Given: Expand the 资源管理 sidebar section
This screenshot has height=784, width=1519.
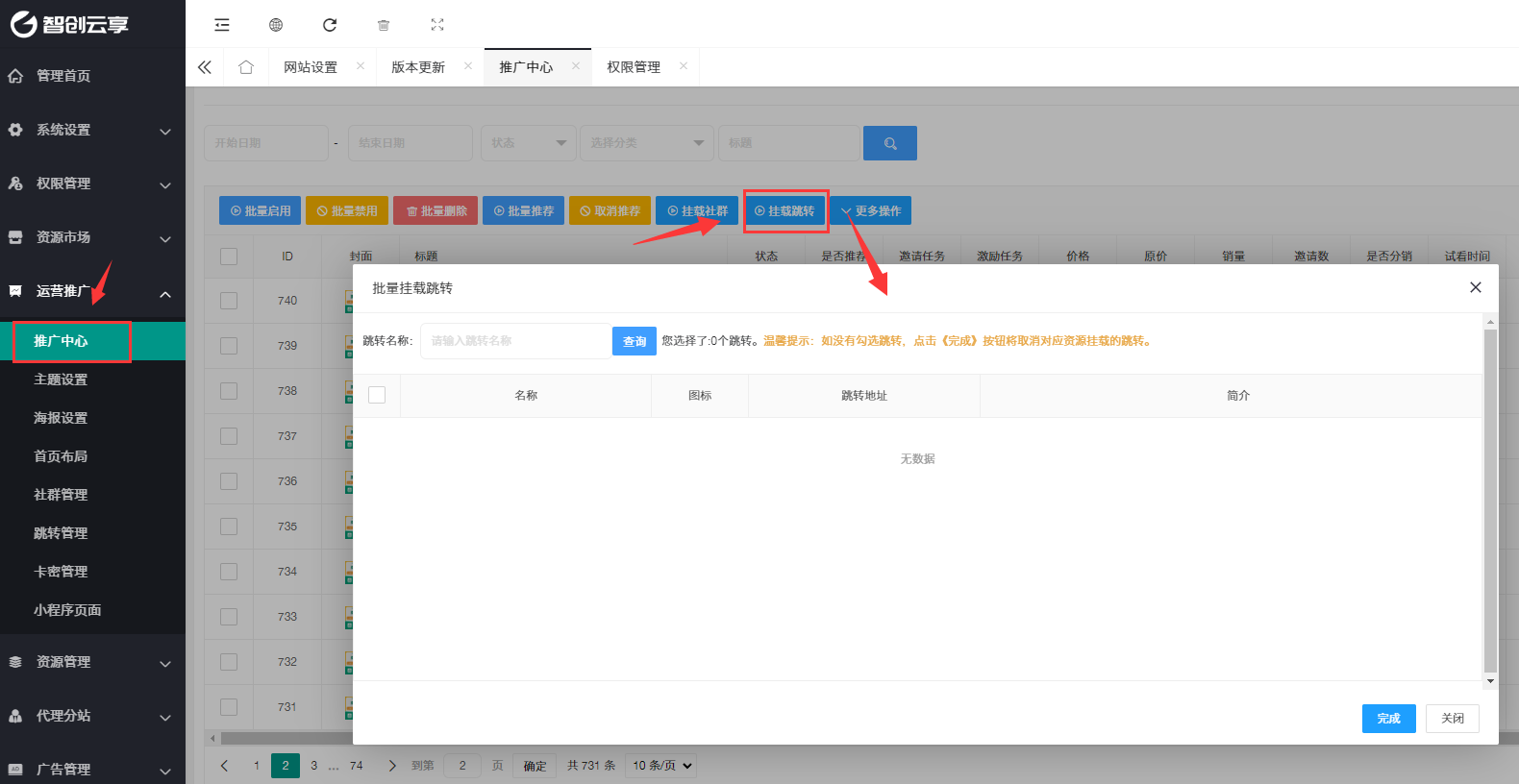Looking at the screenshot, I should [92, 662].
